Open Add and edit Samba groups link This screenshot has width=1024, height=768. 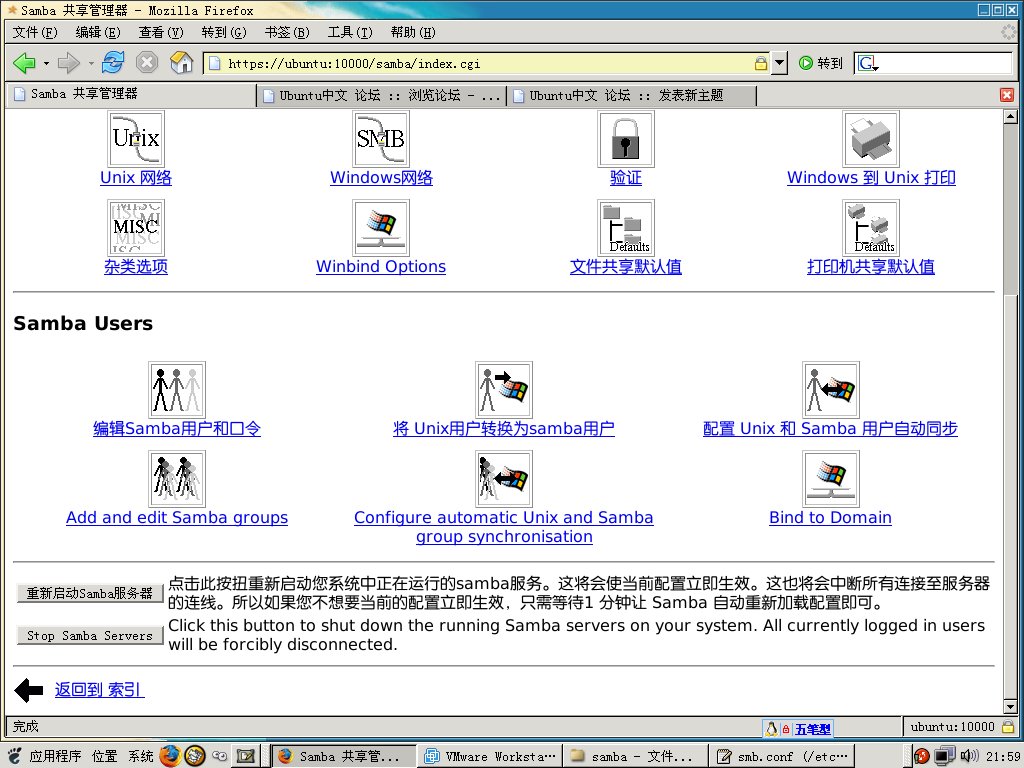(176, 517)
